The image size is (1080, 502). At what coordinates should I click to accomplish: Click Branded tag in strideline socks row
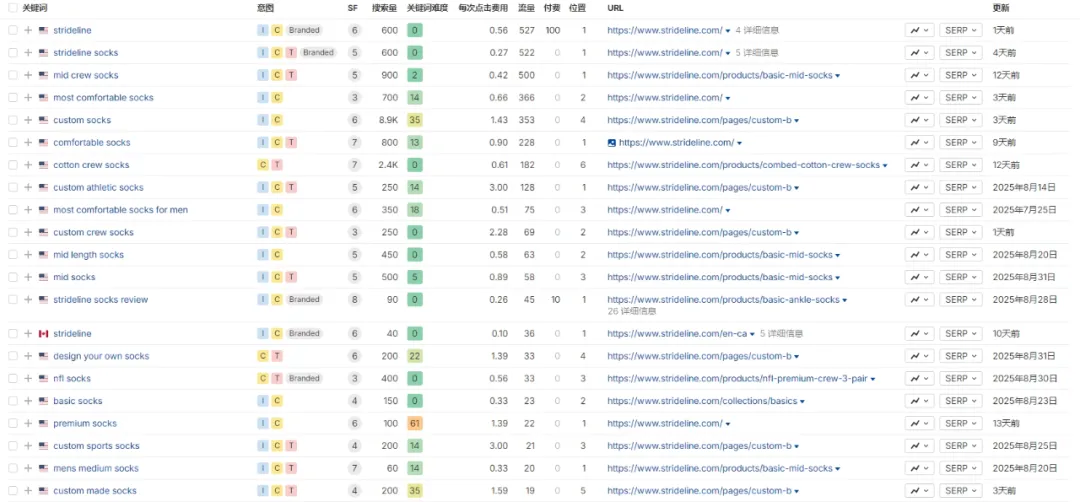pos(318,52)
